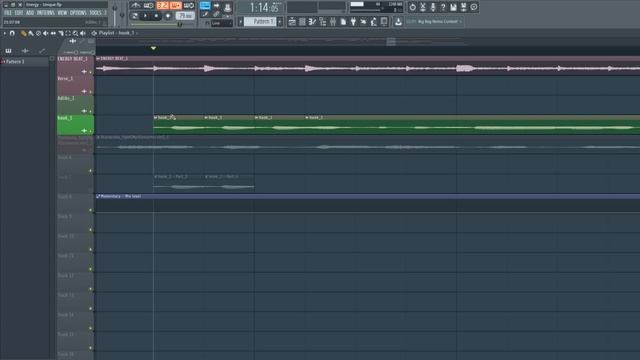
Task: Click the content library download icon
Action: coord(398,22)
